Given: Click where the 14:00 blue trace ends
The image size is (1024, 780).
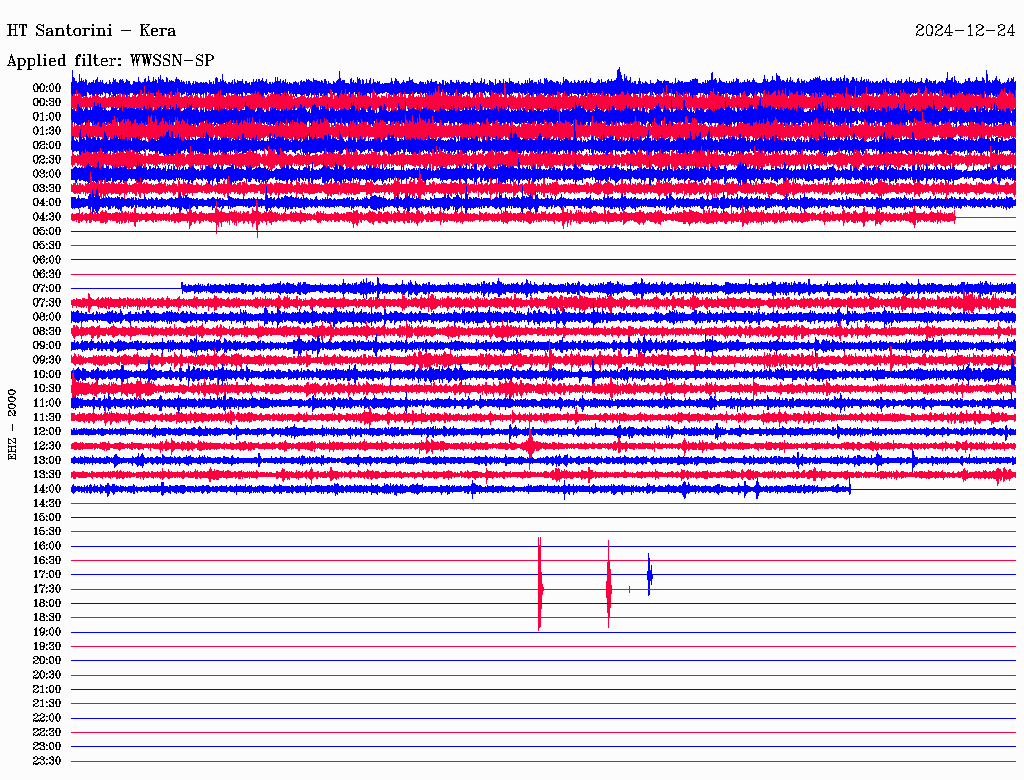Looking at the screenshot, I should 849,489.
